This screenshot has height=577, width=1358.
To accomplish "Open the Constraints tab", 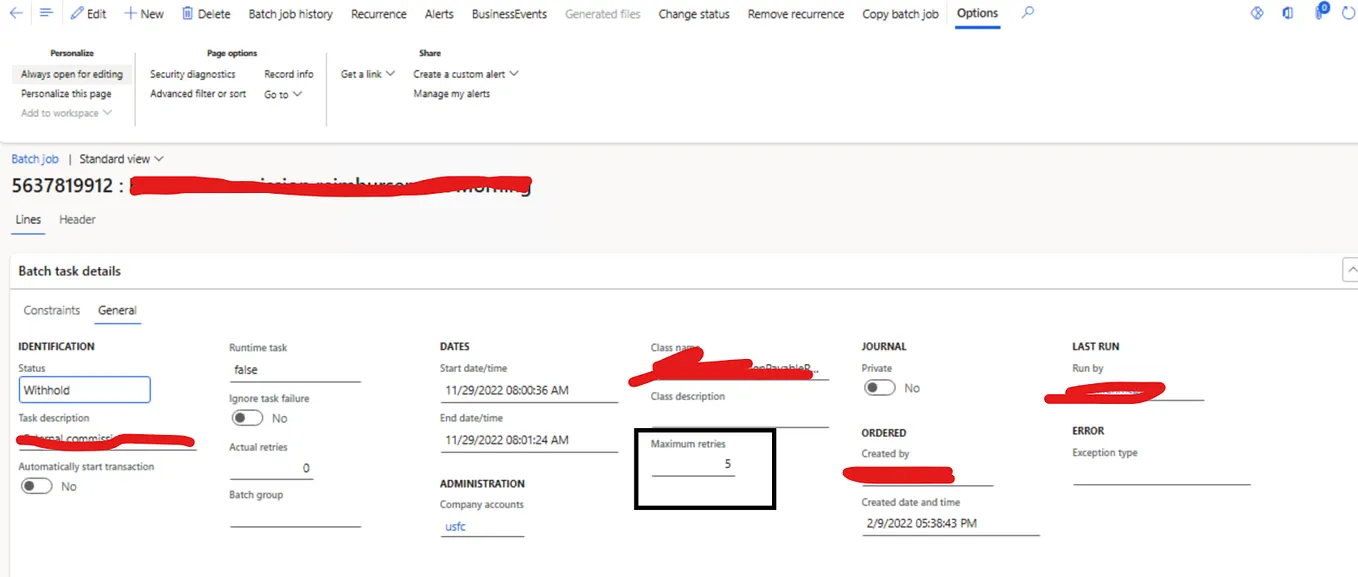I will tap(51, 310).
